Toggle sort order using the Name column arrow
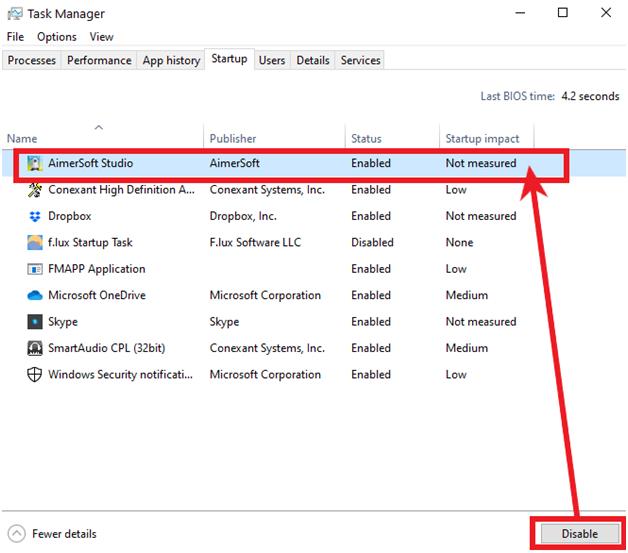 pyautogui.click(x=99, y=127)
